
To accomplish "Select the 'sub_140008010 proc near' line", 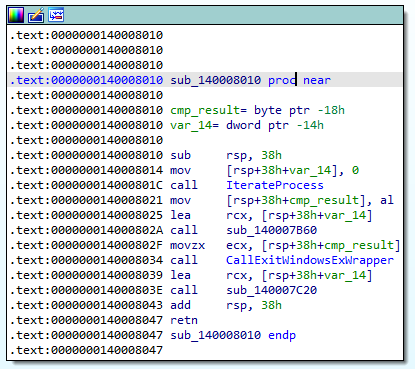I will point(205,80).
